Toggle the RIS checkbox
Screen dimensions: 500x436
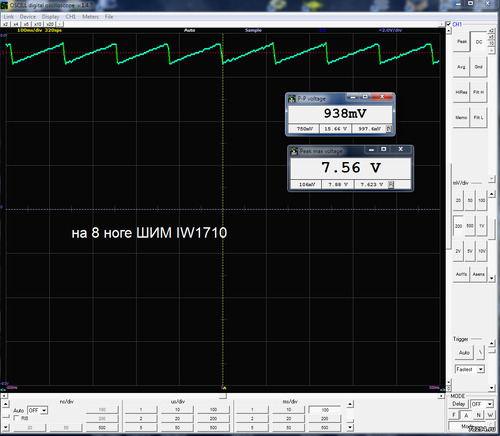pyautogui.click(x=16, y=418)
